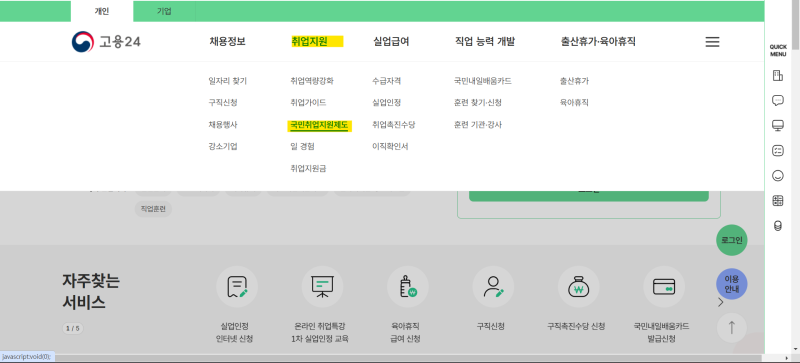Image resolution: width=800 pixels, height=363 pixels.
Task: Select 국민취업지원제도 submenu link
Action: 319,125
